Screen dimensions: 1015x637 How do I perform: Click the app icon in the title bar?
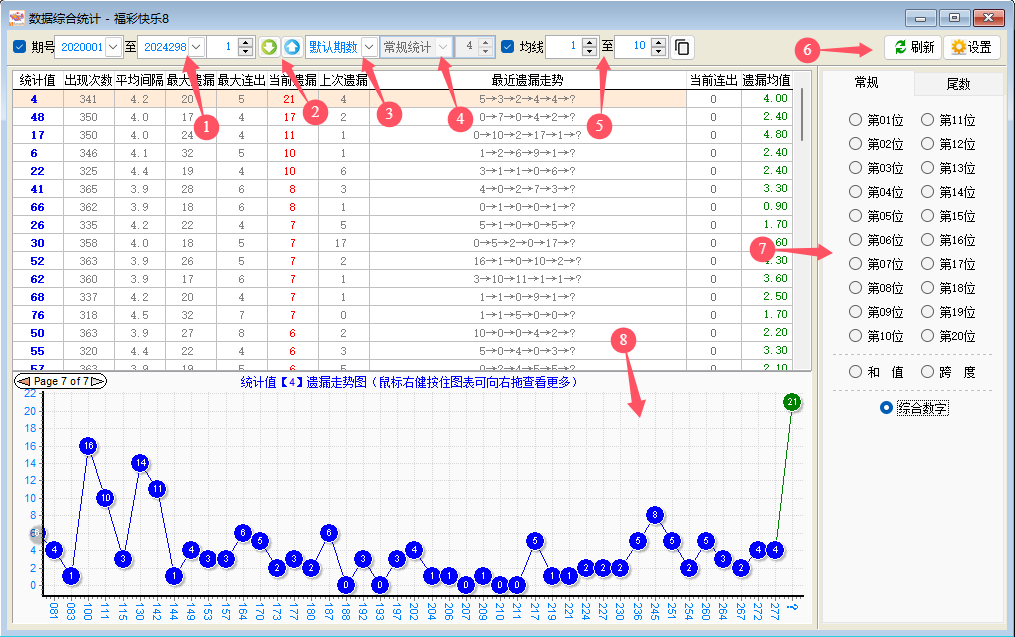(x=17, y=17)
